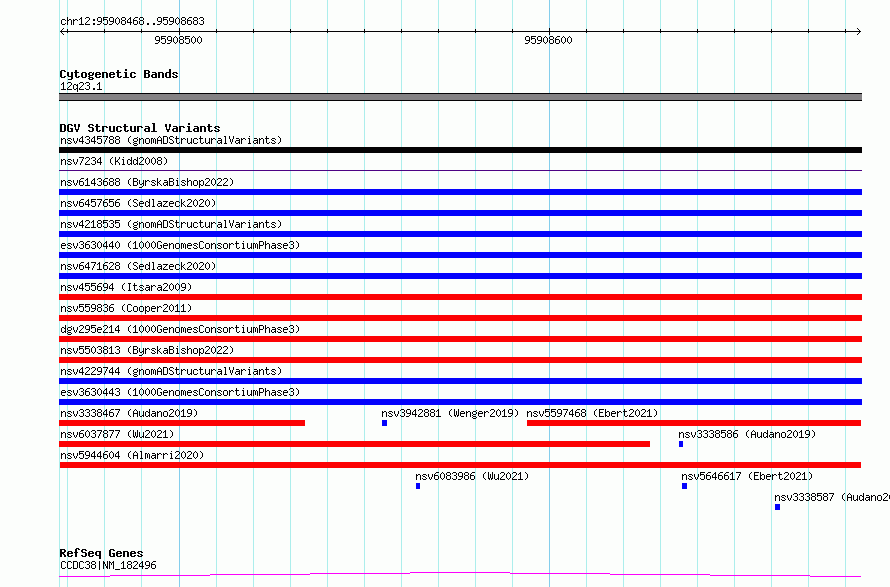Image resolution: width=890 pixels, height=587 pixels.
Task: Click the red nsv455694 variant bar
Action: point(460,297)
